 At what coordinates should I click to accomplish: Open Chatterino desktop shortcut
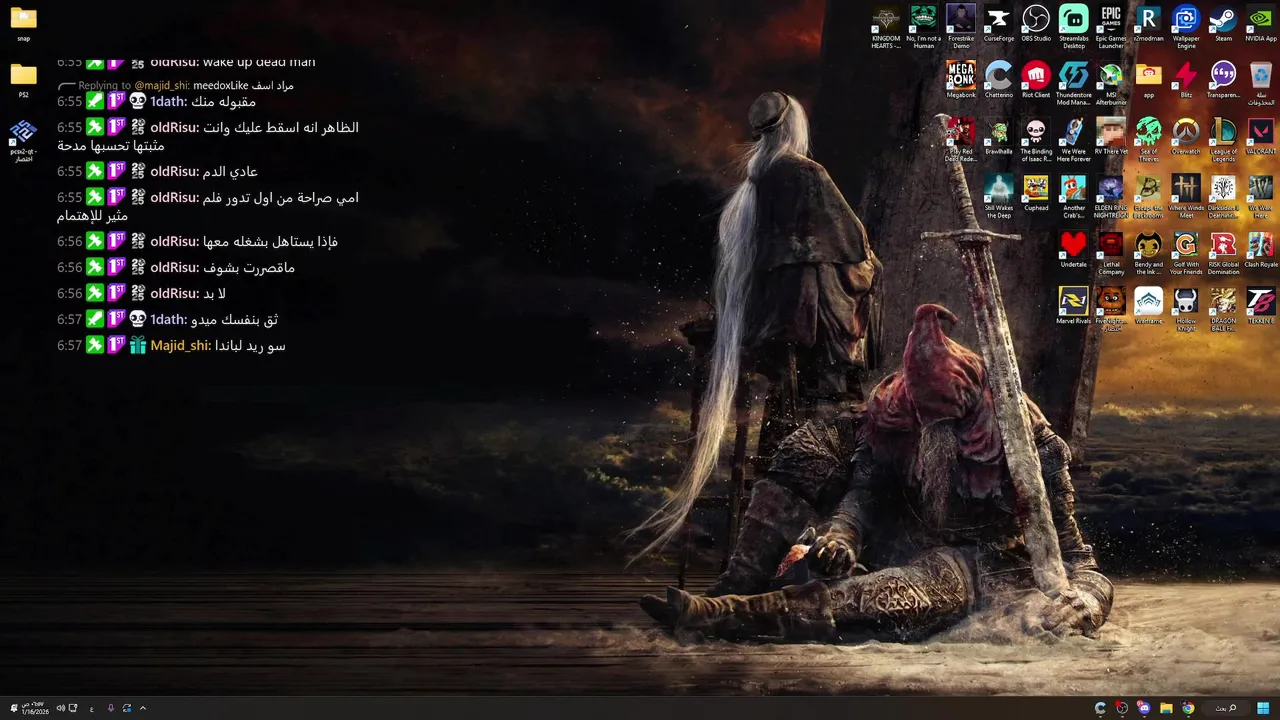point(998,80)
